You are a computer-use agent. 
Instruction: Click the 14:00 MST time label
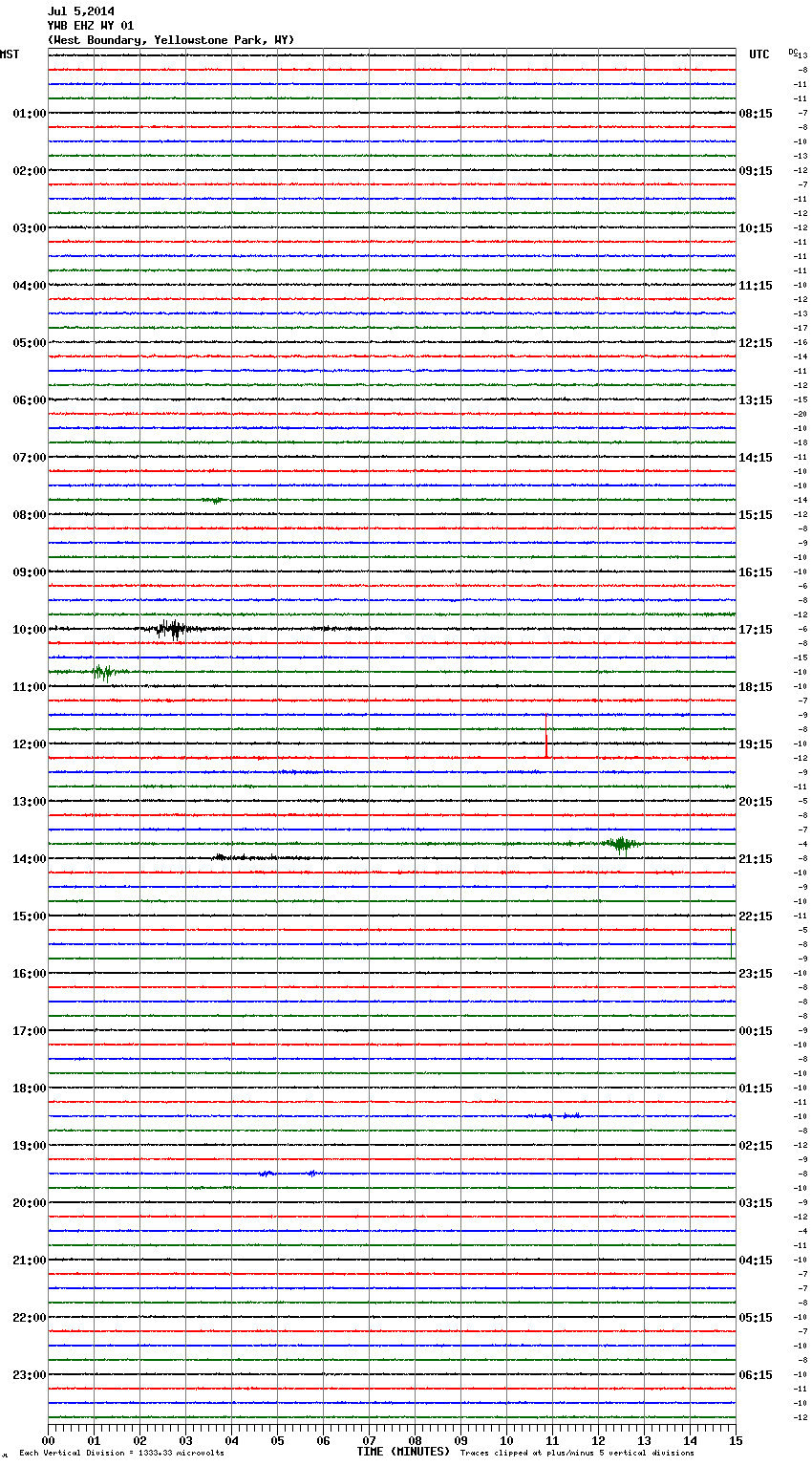(x=29, y=859)
